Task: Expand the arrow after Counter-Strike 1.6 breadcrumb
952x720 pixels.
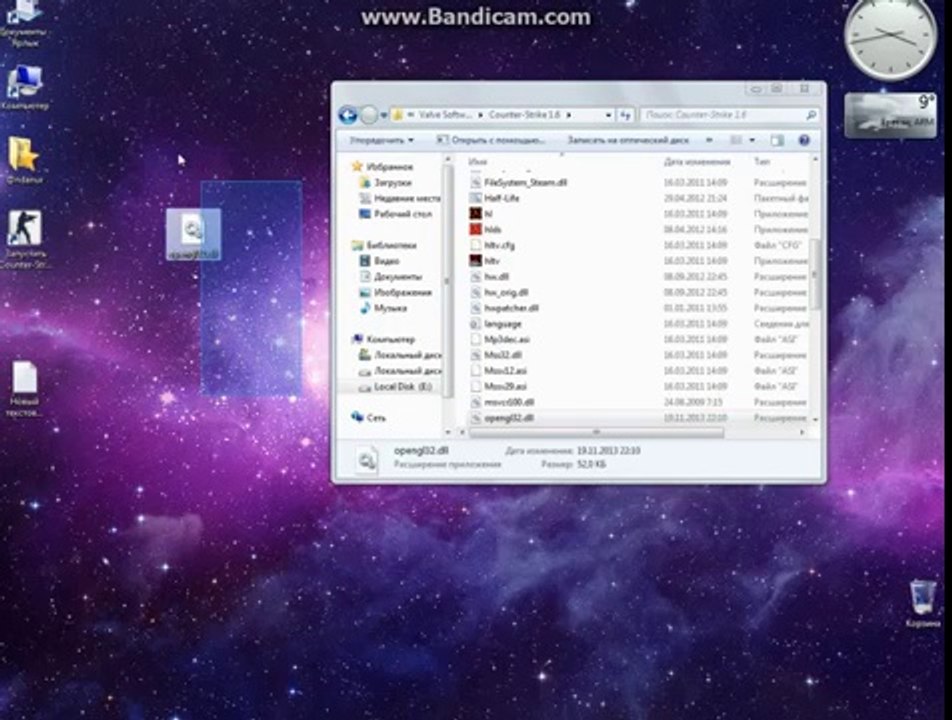Action: tap(569, 115)
